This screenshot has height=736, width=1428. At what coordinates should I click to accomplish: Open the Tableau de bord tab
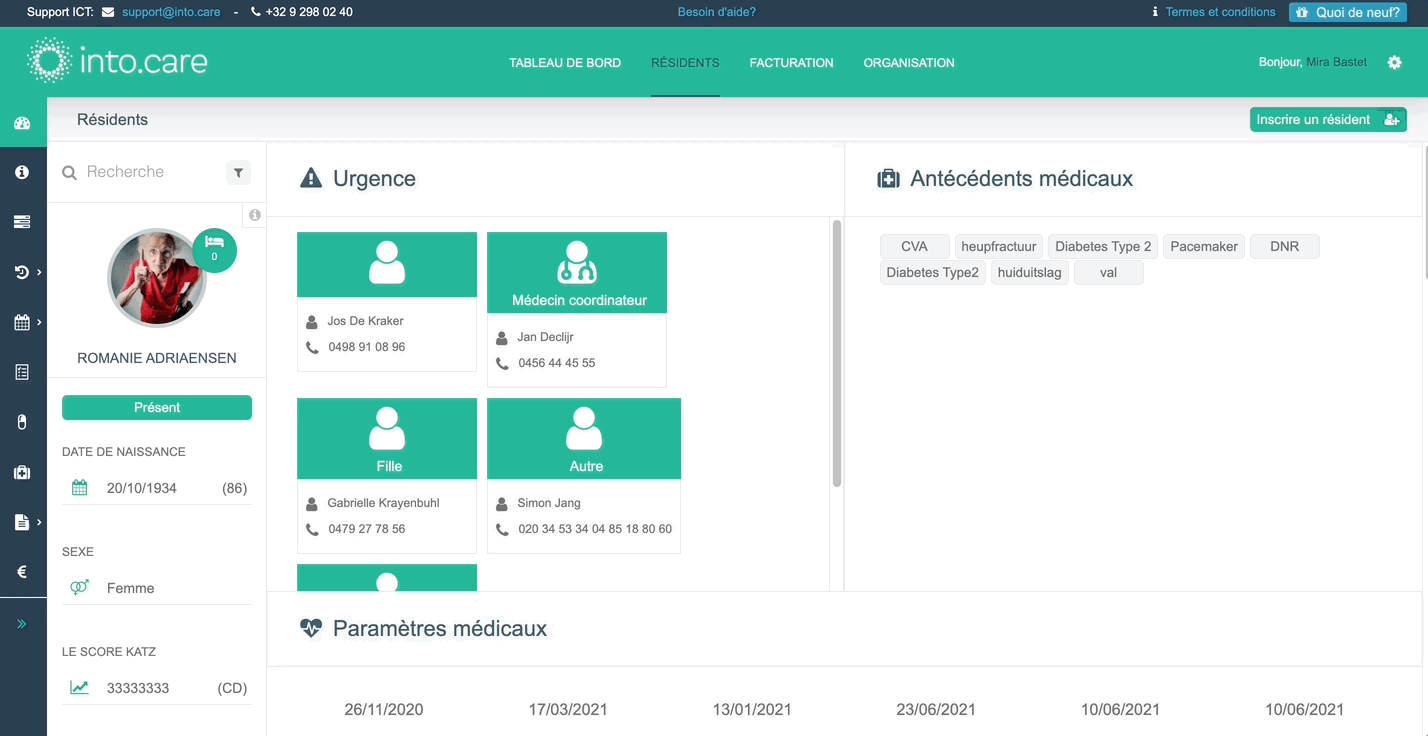point(565,63)
